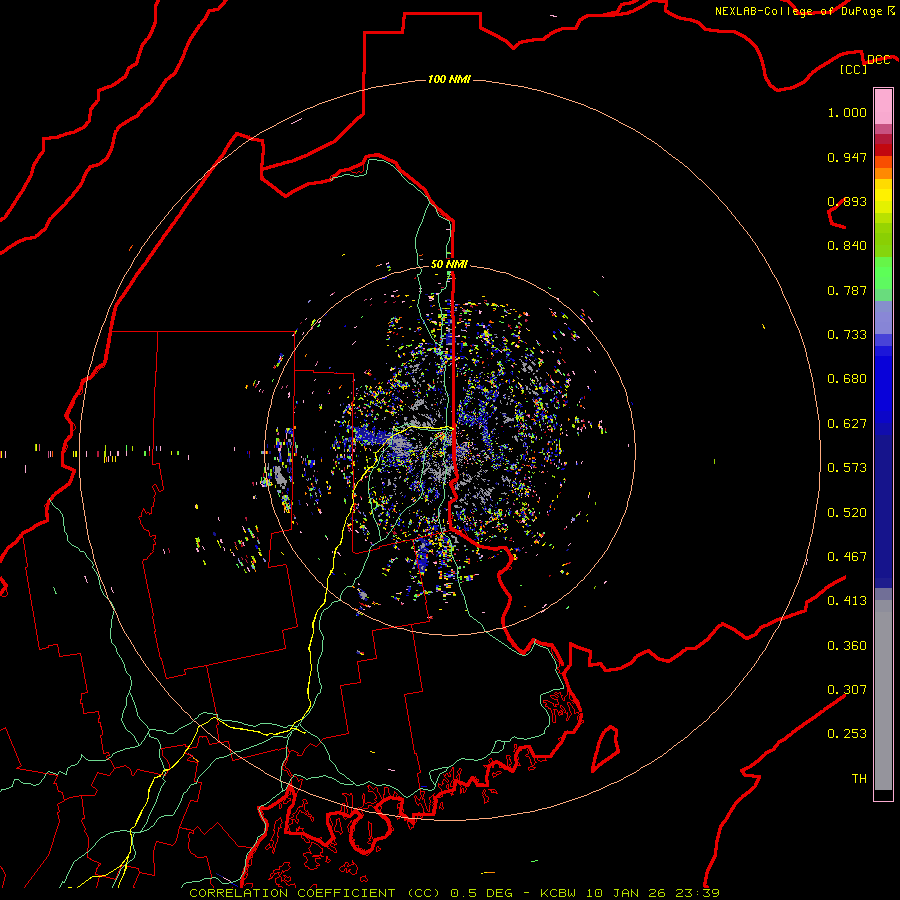
Task: Click the 50 NMI range ring label
Action: (449, 264)
